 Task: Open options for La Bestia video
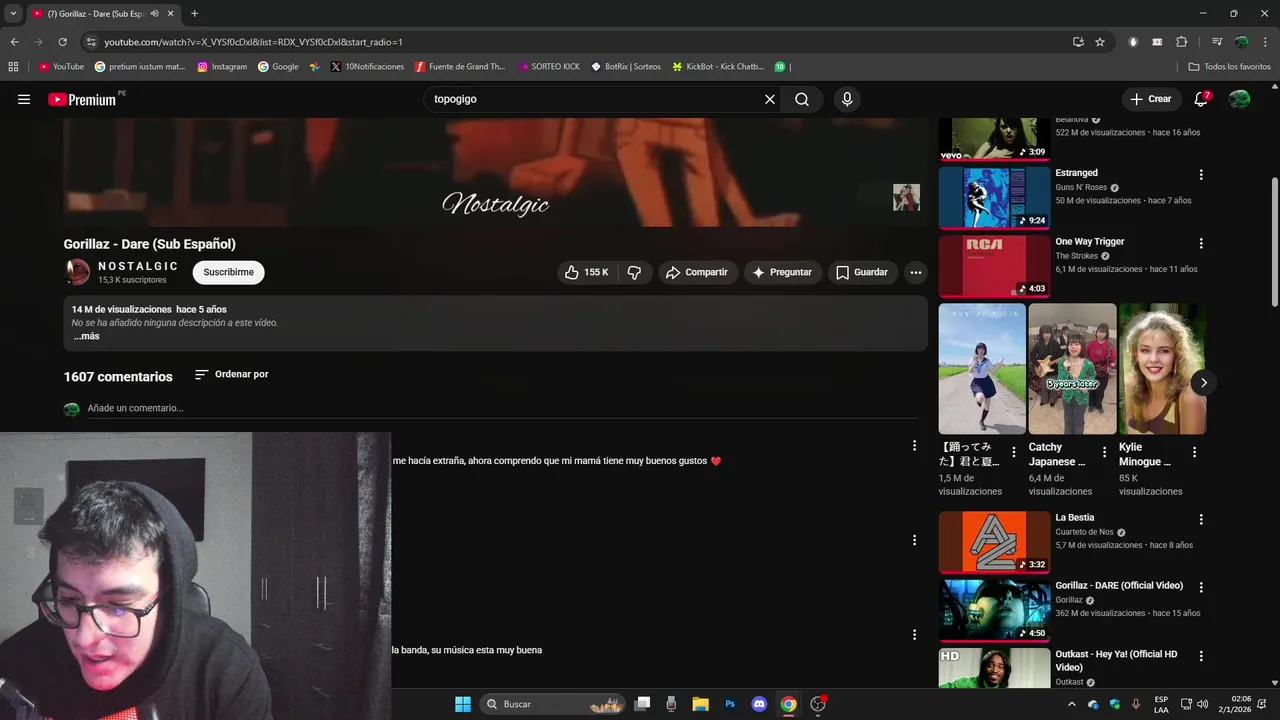1201,519
